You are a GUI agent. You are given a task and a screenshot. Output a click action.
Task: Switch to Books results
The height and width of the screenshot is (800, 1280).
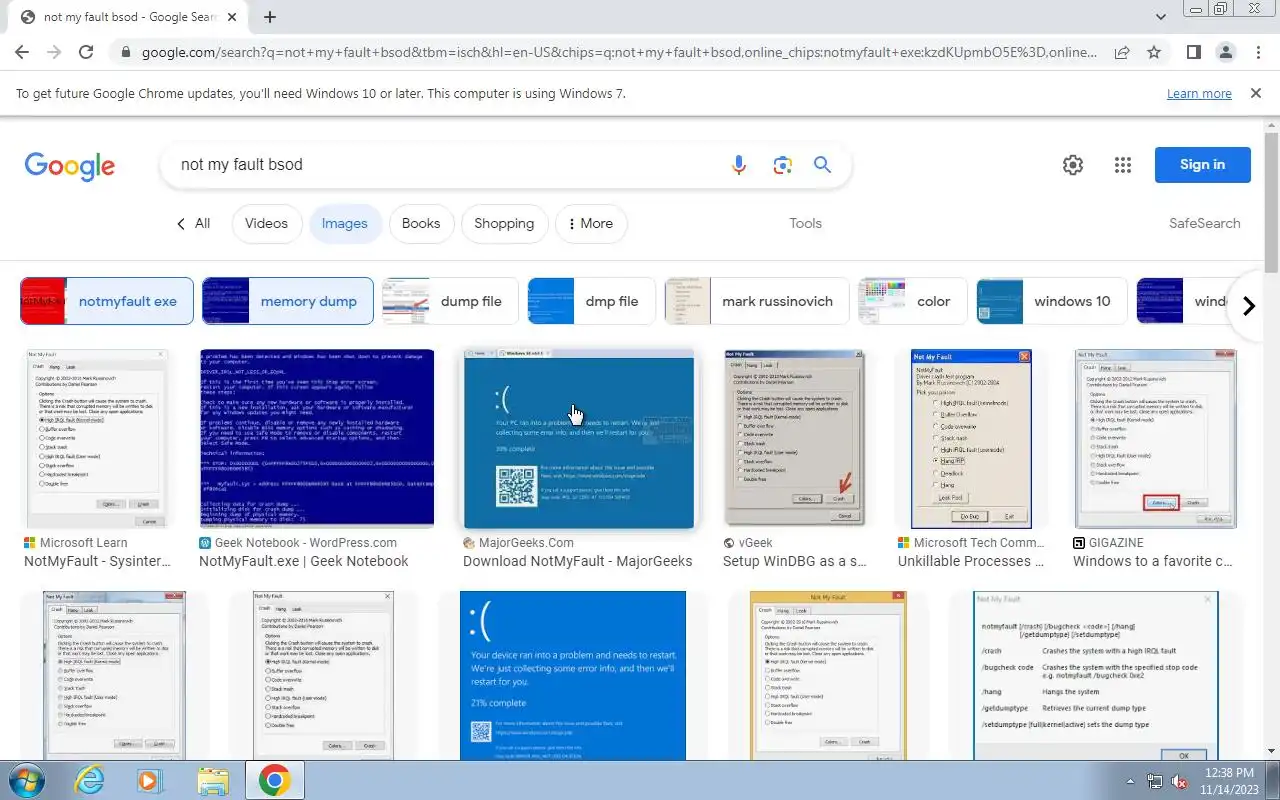click(421, 224)
